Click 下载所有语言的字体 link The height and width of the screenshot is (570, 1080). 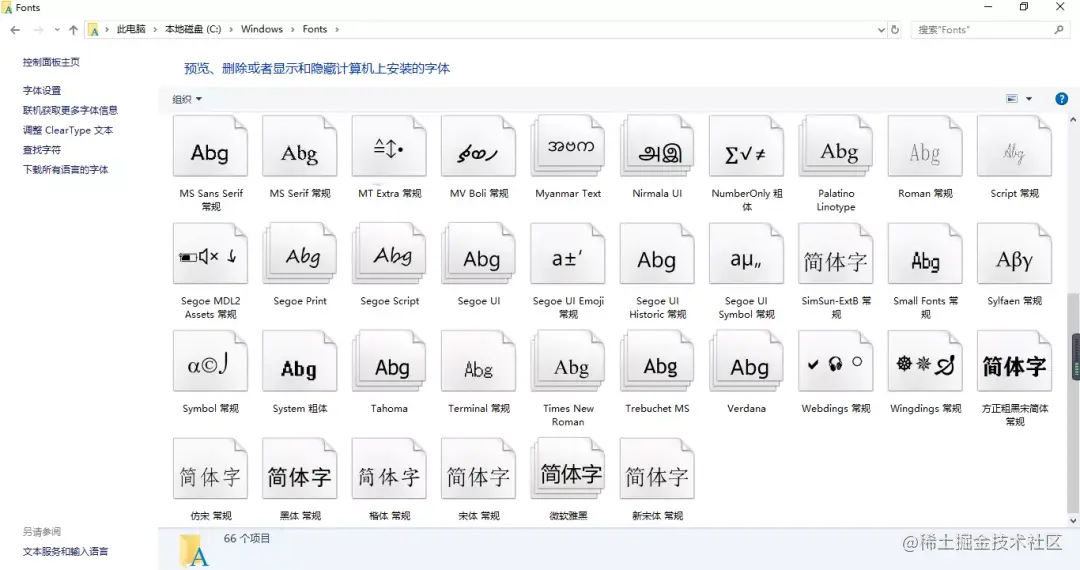(65, 169)
